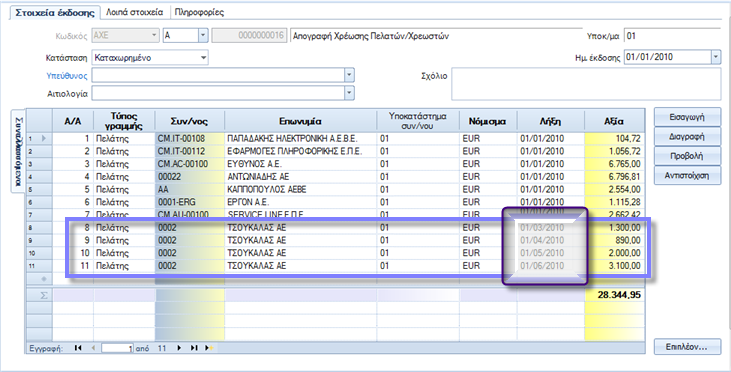Click value cell 104,72

pos(614,138)
